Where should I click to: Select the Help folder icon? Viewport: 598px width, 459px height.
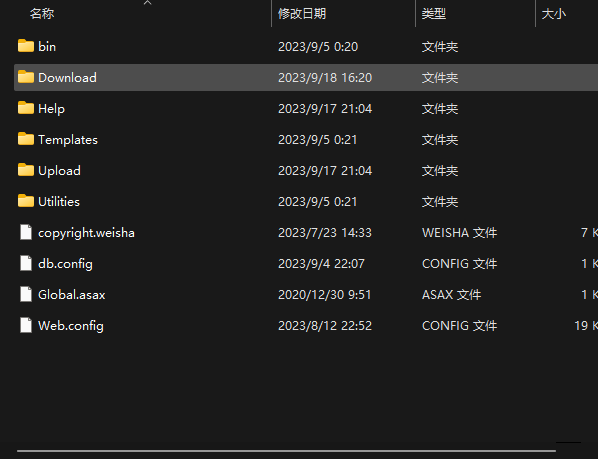pos(26,108)
